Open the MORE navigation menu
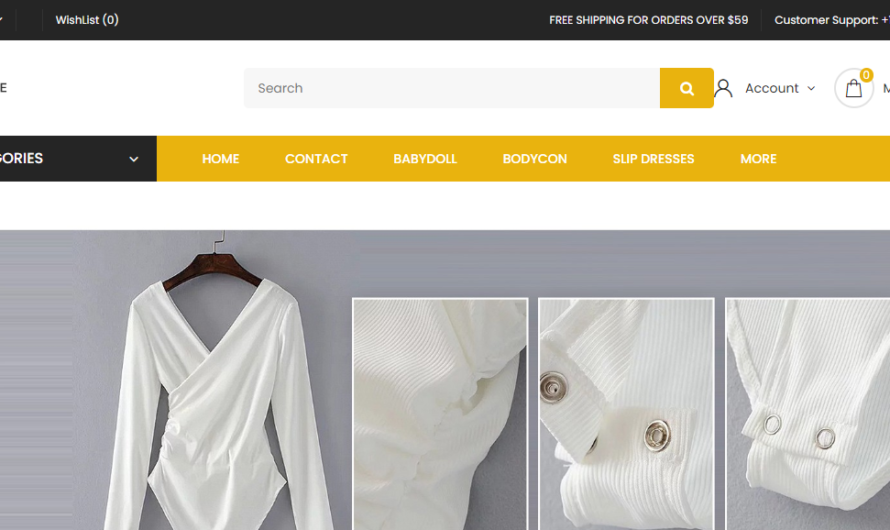890x530 pixels. click(758, 159)
